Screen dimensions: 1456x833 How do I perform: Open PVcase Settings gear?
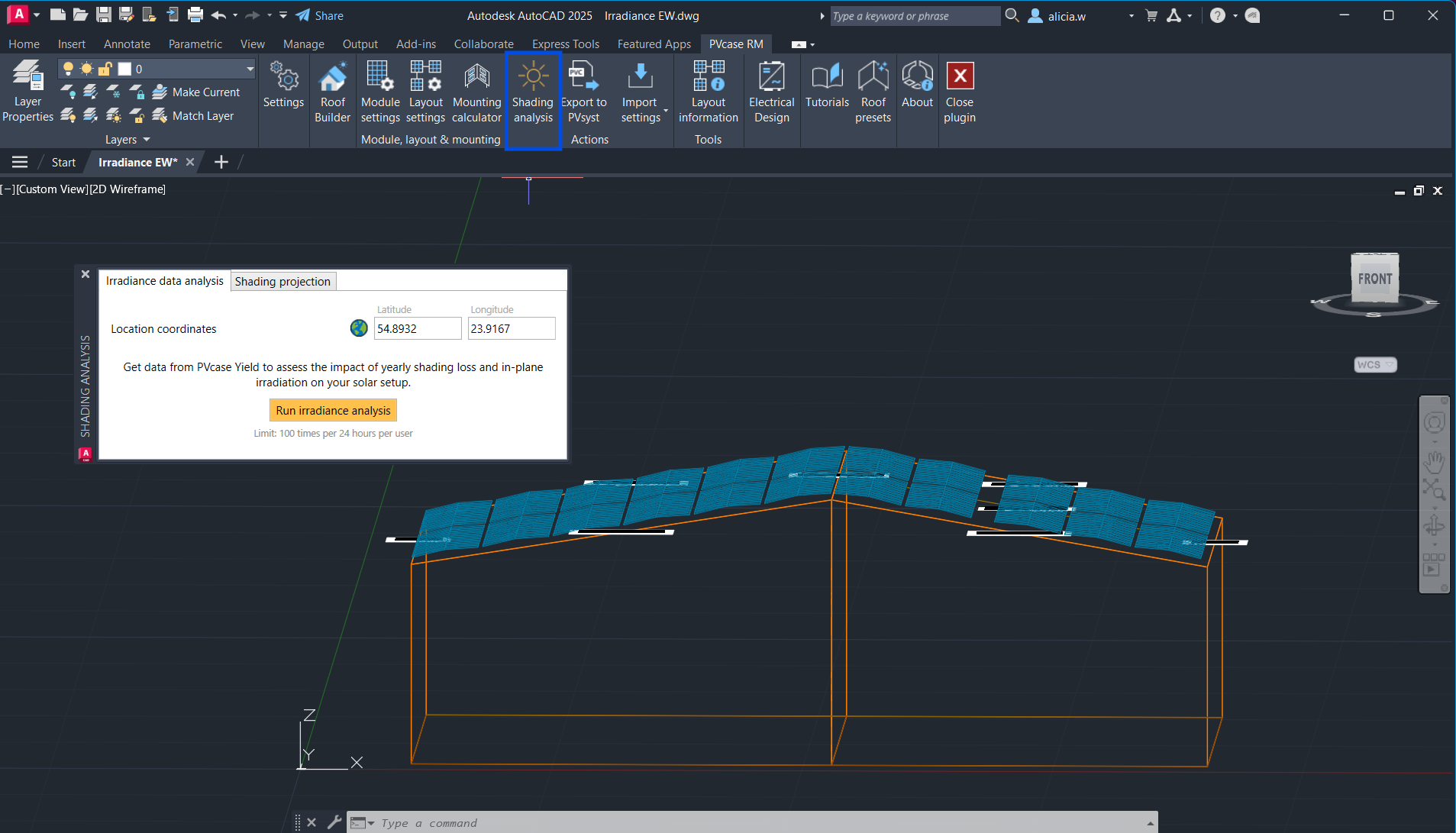(283, 85)
